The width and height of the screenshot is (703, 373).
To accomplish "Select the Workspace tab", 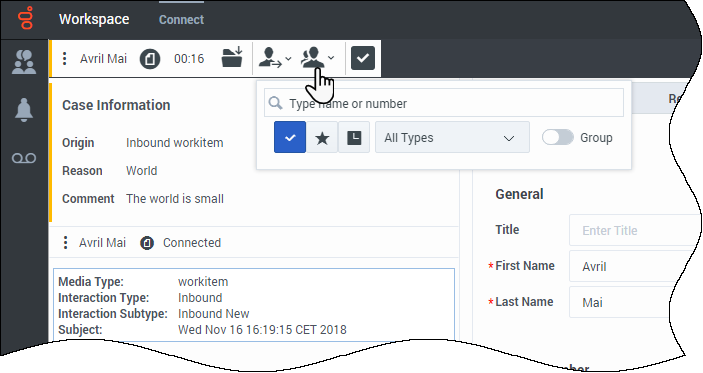I will pyautogui.click(x=94, y=19).
